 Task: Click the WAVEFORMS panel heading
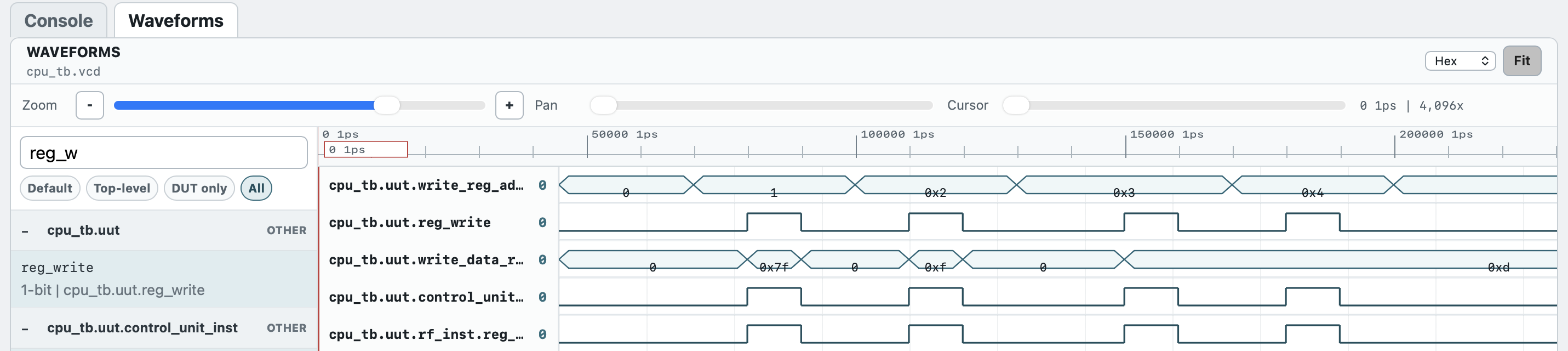click(x=73, y=53)
